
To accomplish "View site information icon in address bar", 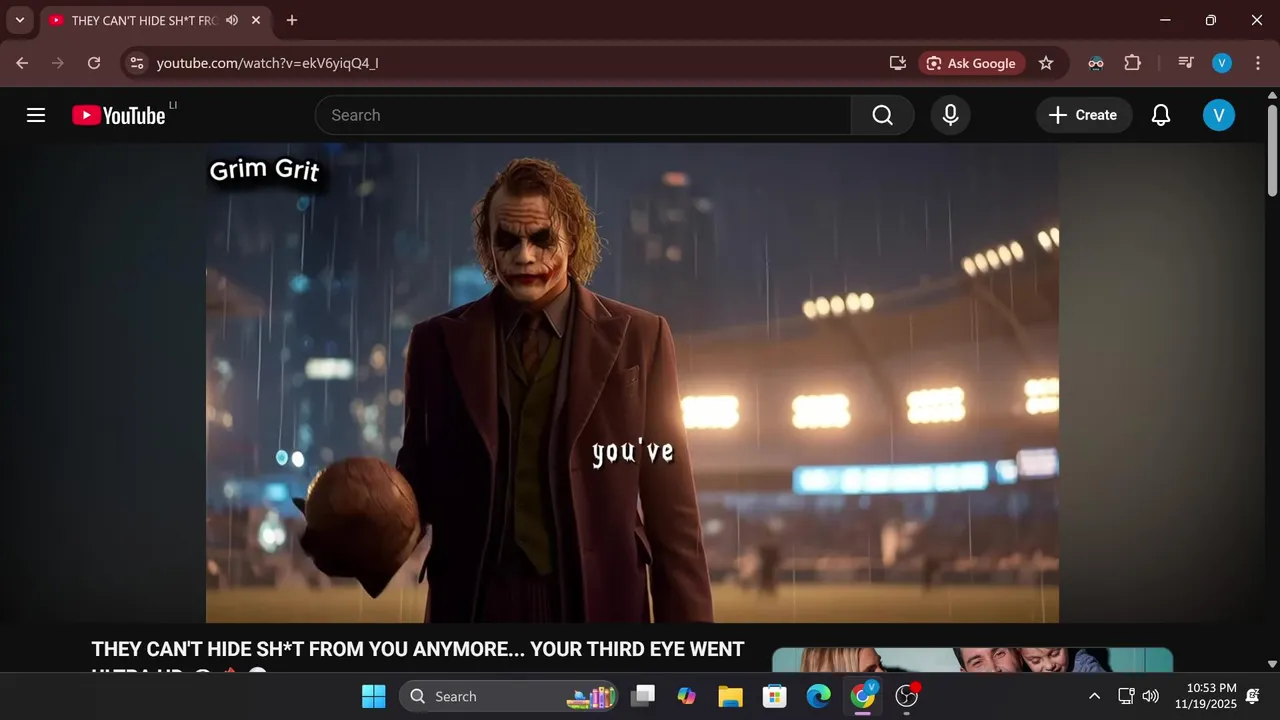I will pos(137,63).
